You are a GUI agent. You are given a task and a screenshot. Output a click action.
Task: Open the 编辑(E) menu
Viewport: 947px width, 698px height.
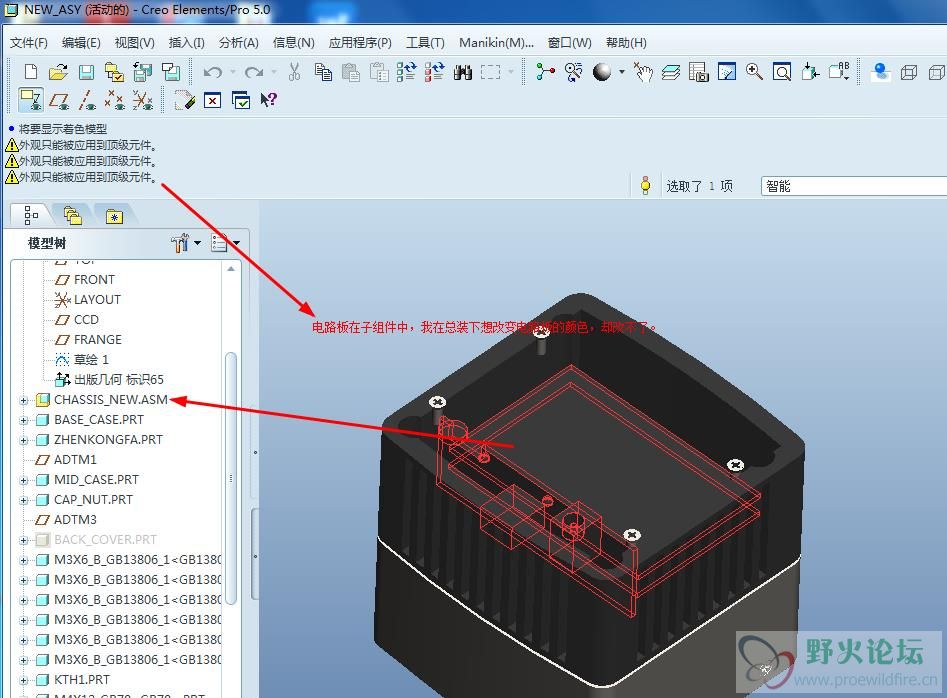click(81, 43)
